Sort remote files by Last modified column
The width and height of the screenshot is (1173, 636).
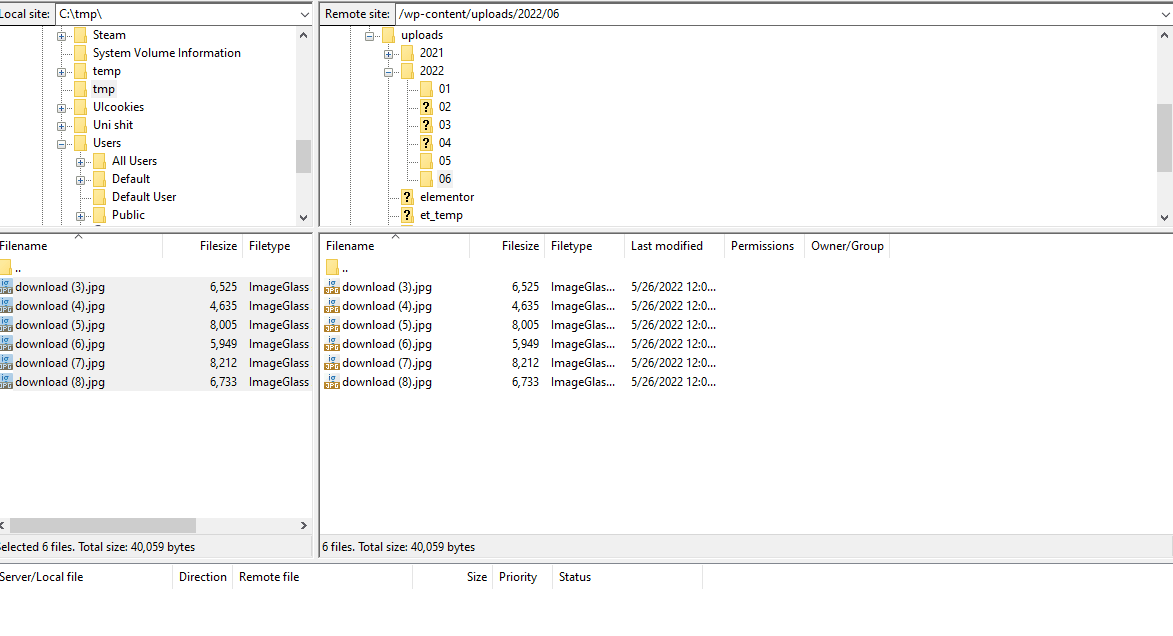(x=674, y=246)
